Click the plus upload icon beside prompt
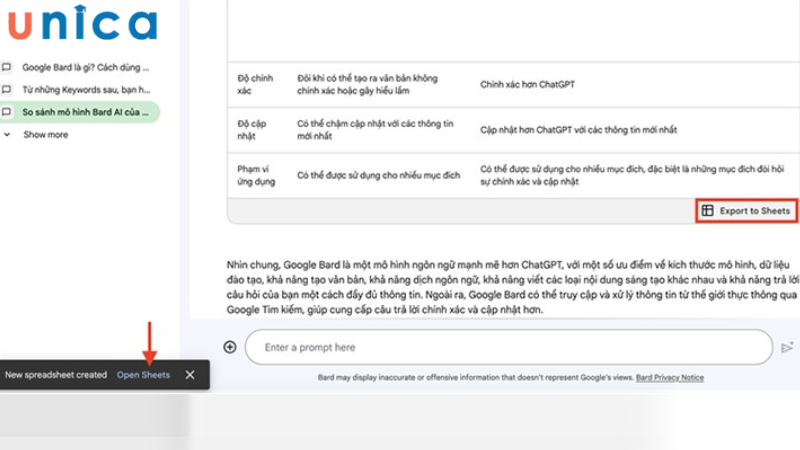Viewport: 800px width, 450px height. [x=230, y=347]
